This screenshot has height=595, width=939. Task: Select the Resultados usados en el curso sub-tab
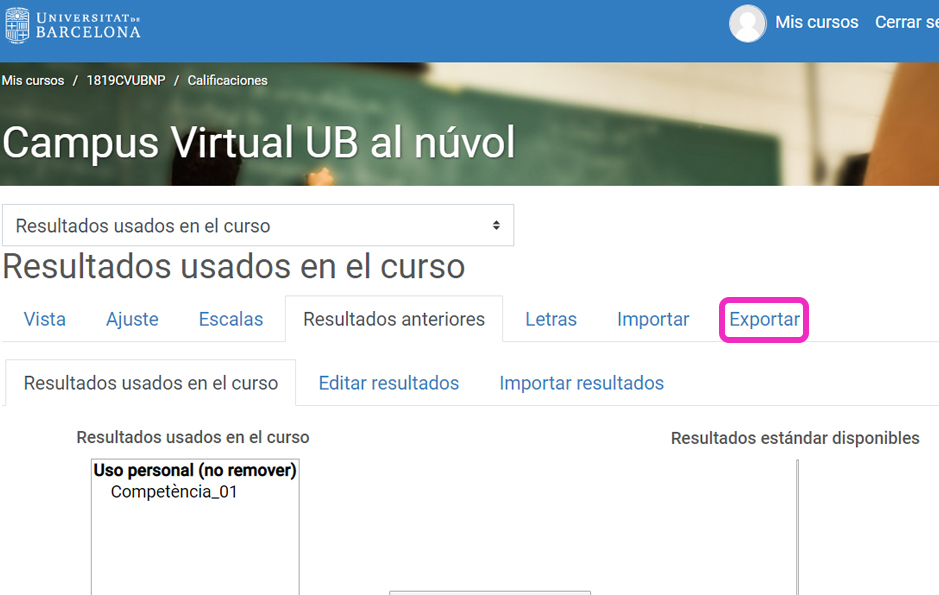click(x=151, y=383)
